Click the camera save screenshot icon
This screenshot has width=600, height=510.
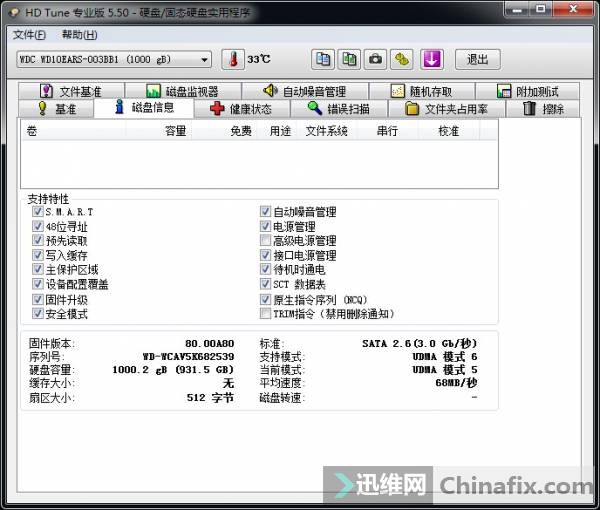coord(375,59)
